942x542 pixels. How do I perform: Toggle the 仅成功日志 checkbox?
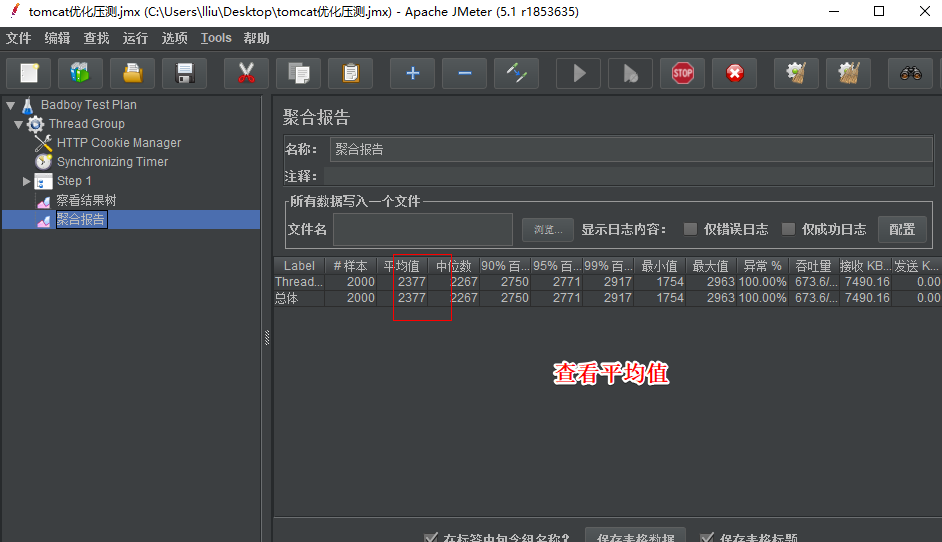[x=788, y=229]
